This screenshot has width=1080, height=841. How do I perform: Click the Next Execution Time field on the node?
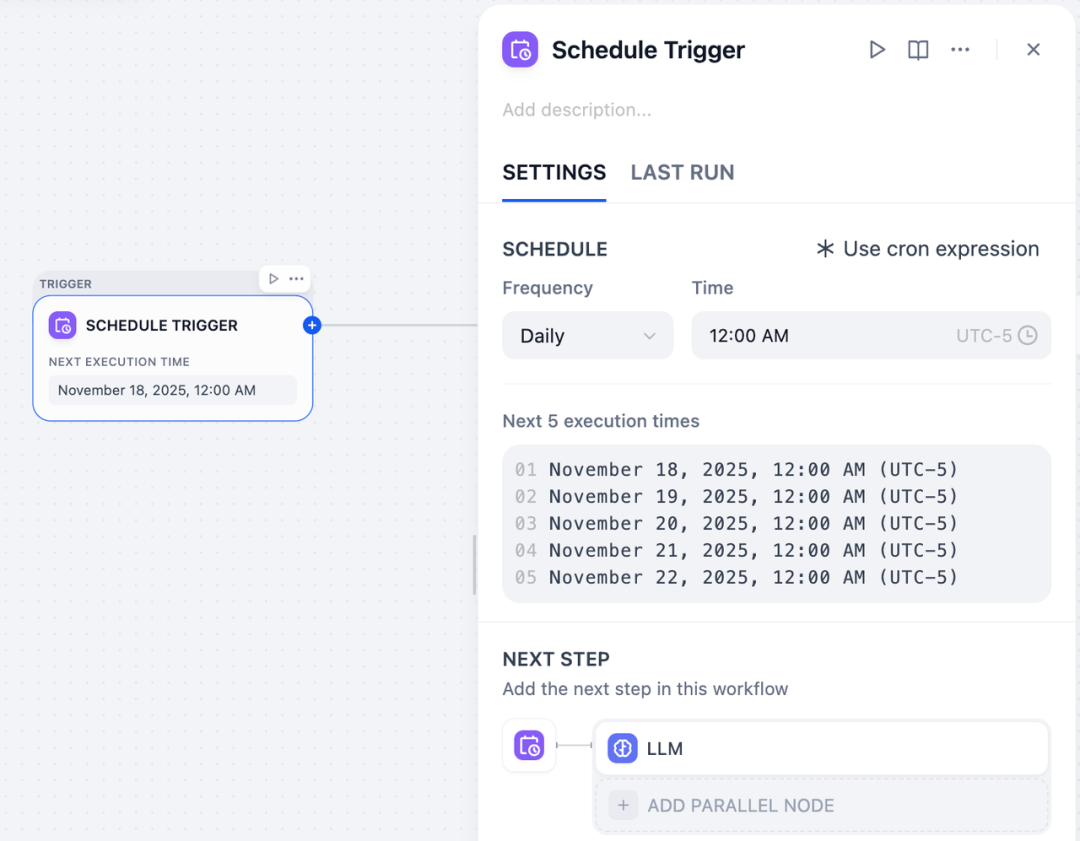172,389
